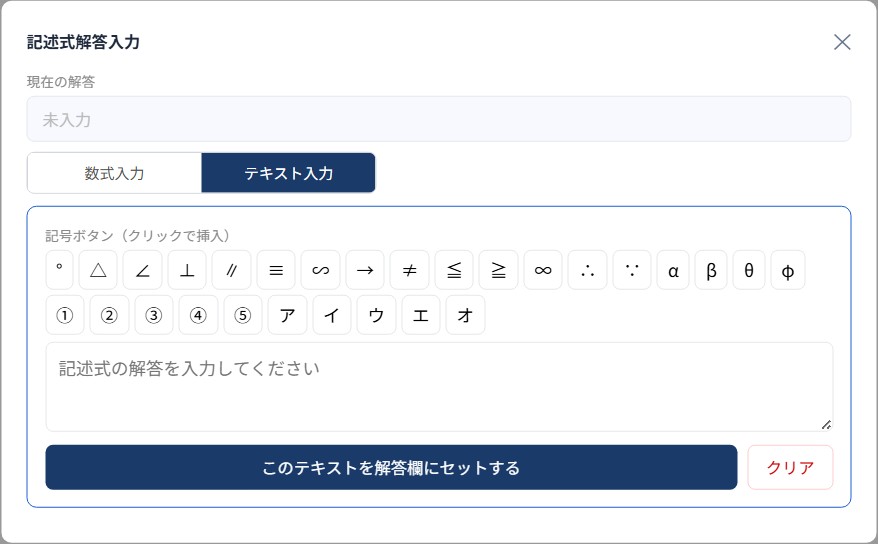878x544 pixels.
Task: Insert the therefore symbol ∴
Action: 587,270
